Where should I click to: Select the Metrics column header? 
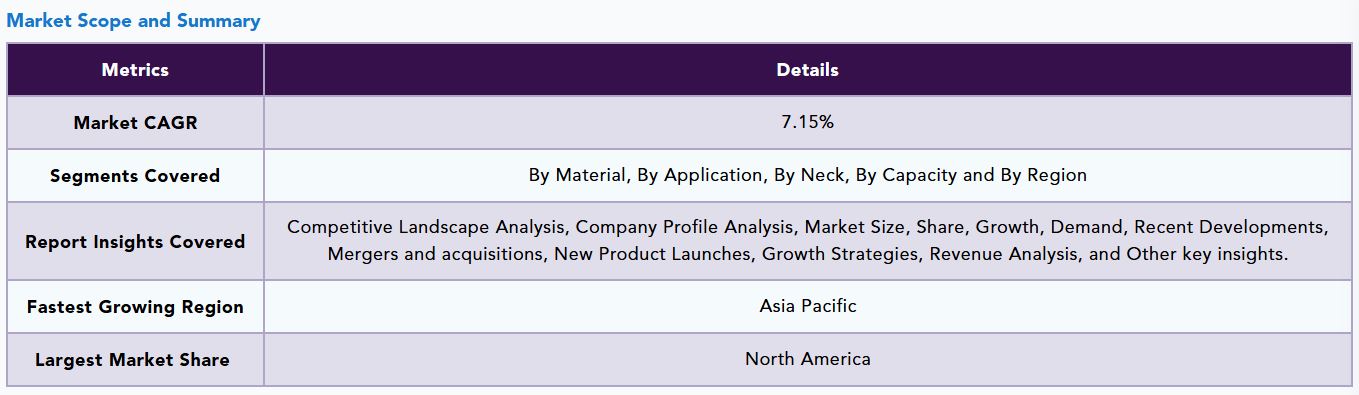[x=135, y=70]
